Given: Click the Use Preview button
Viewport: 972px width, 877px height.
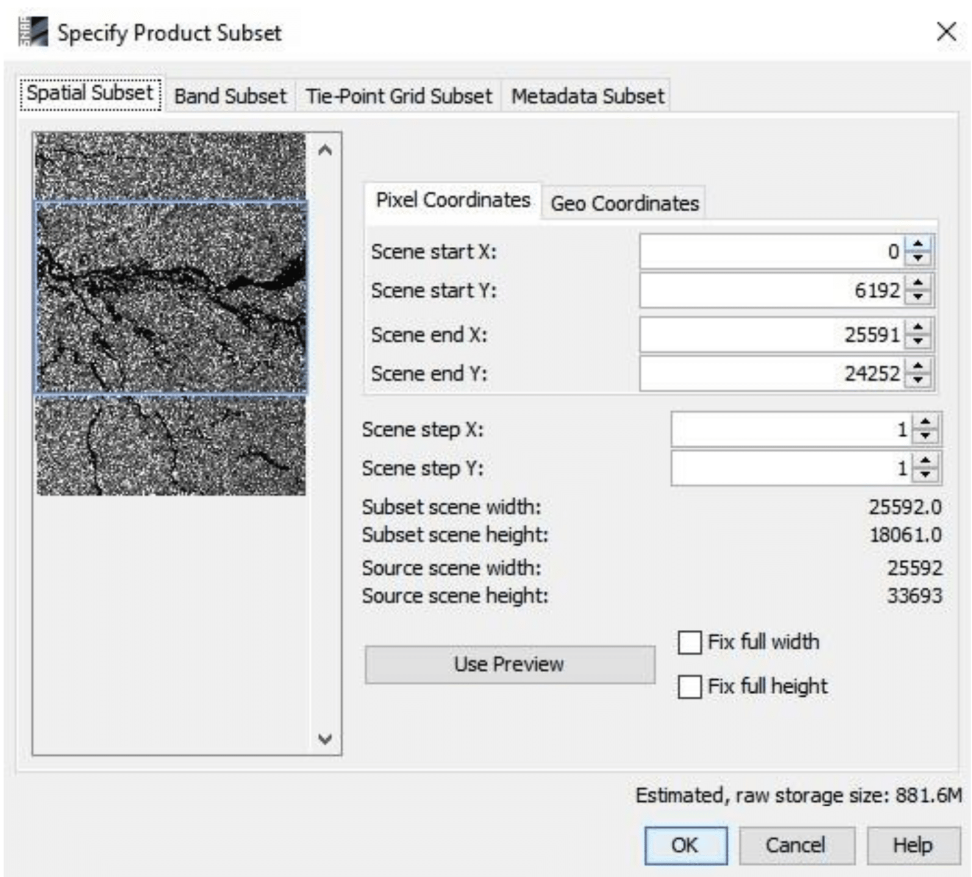Looking at the screenshot, I should point(510,664).
